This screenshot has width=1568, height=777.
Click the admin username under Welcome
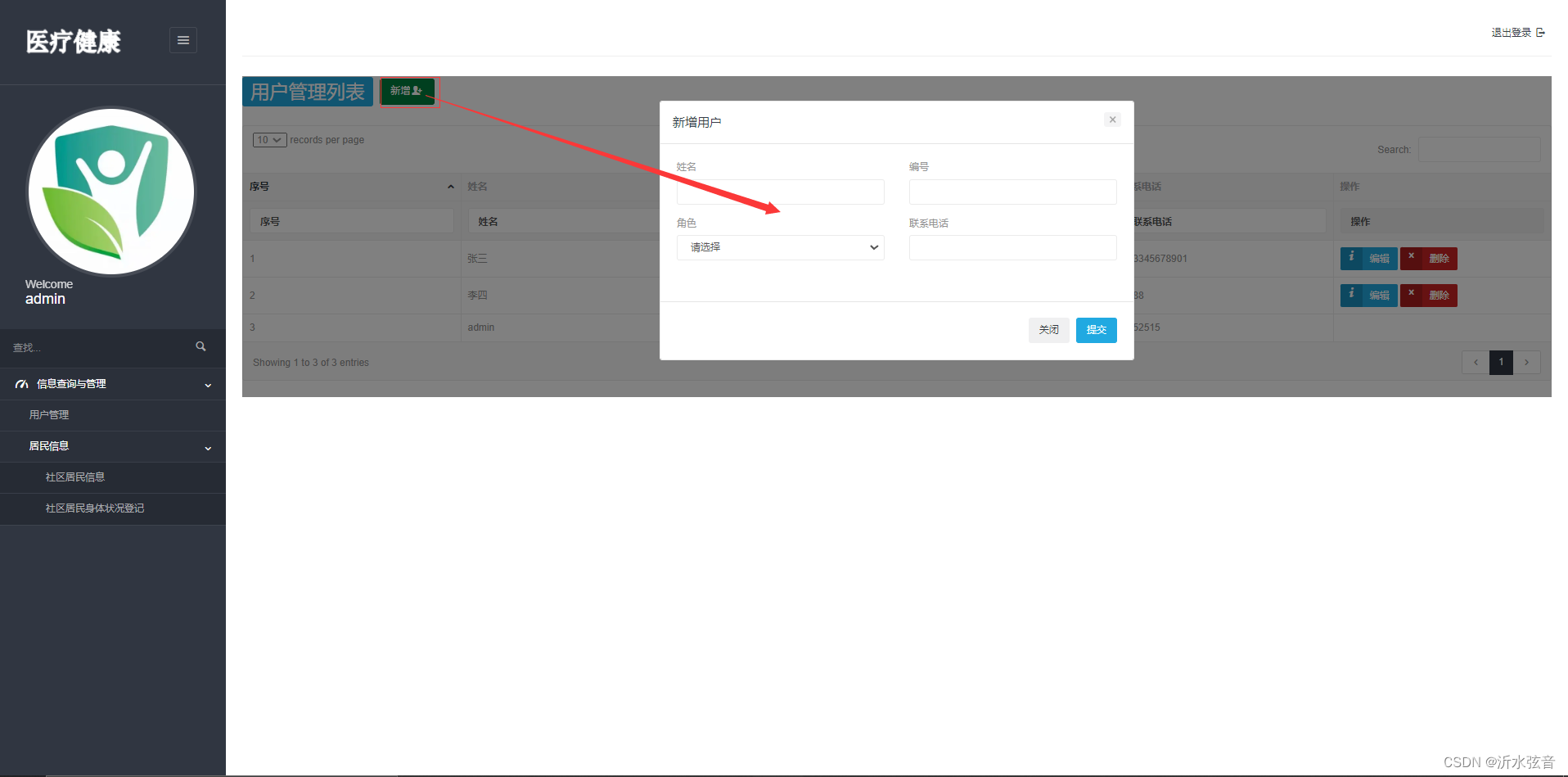tap(45, 299)
